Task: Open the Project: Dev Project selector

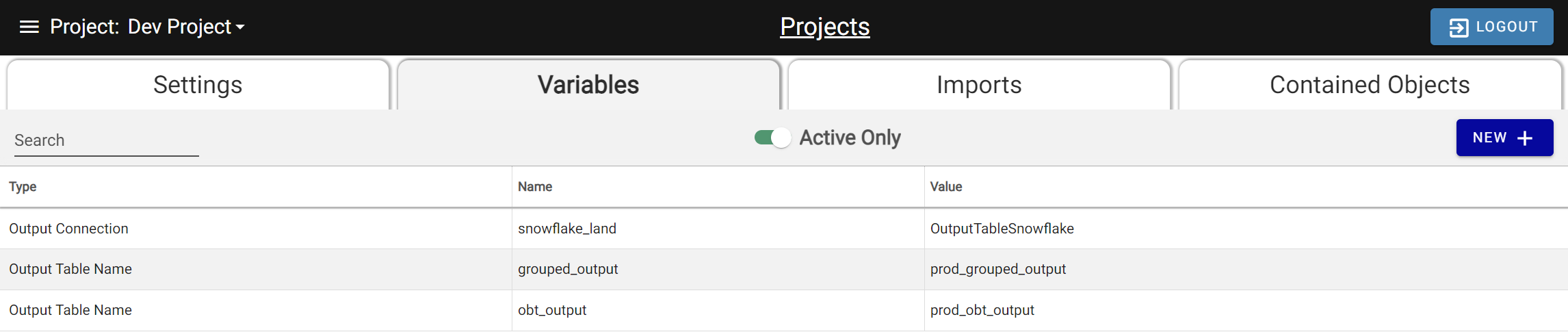Action: pyautogui.click(x=147, y=27)
